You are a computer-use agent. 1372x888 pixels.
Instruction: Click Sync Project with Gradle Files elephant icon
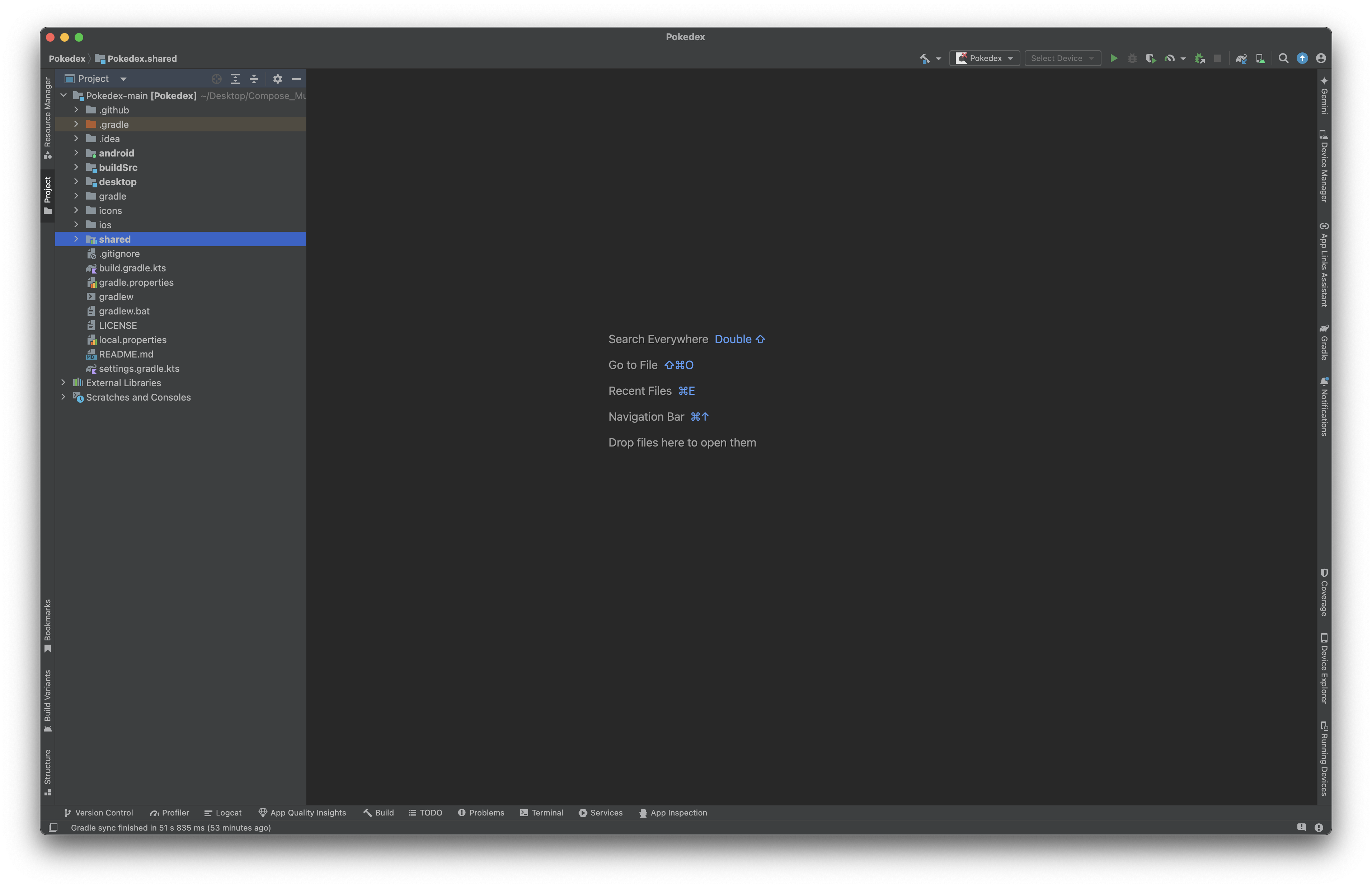pos(1241,58)
